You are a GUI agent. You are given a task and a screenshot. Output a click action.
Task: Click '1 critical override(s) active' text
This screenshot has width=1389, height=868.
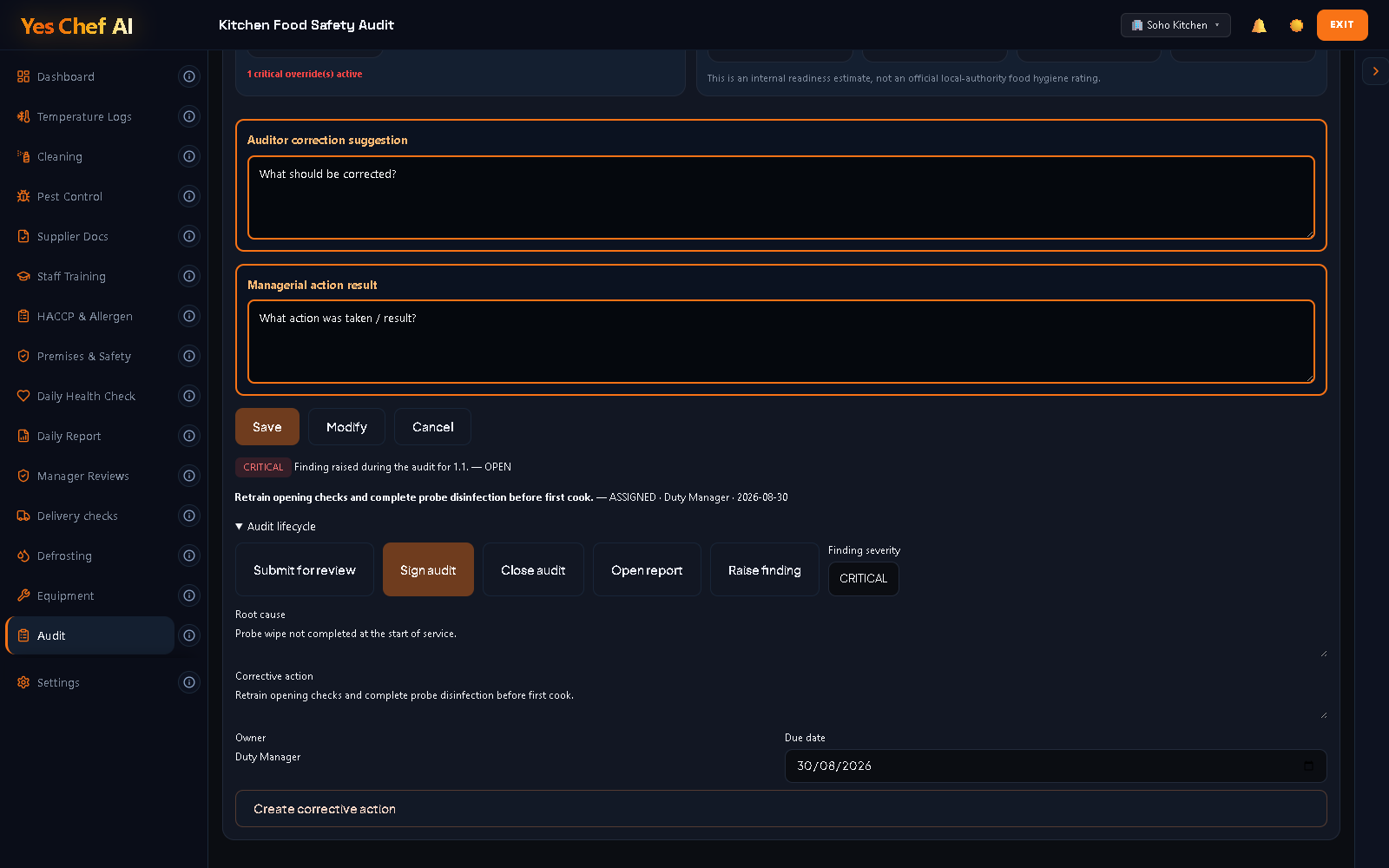305,74
